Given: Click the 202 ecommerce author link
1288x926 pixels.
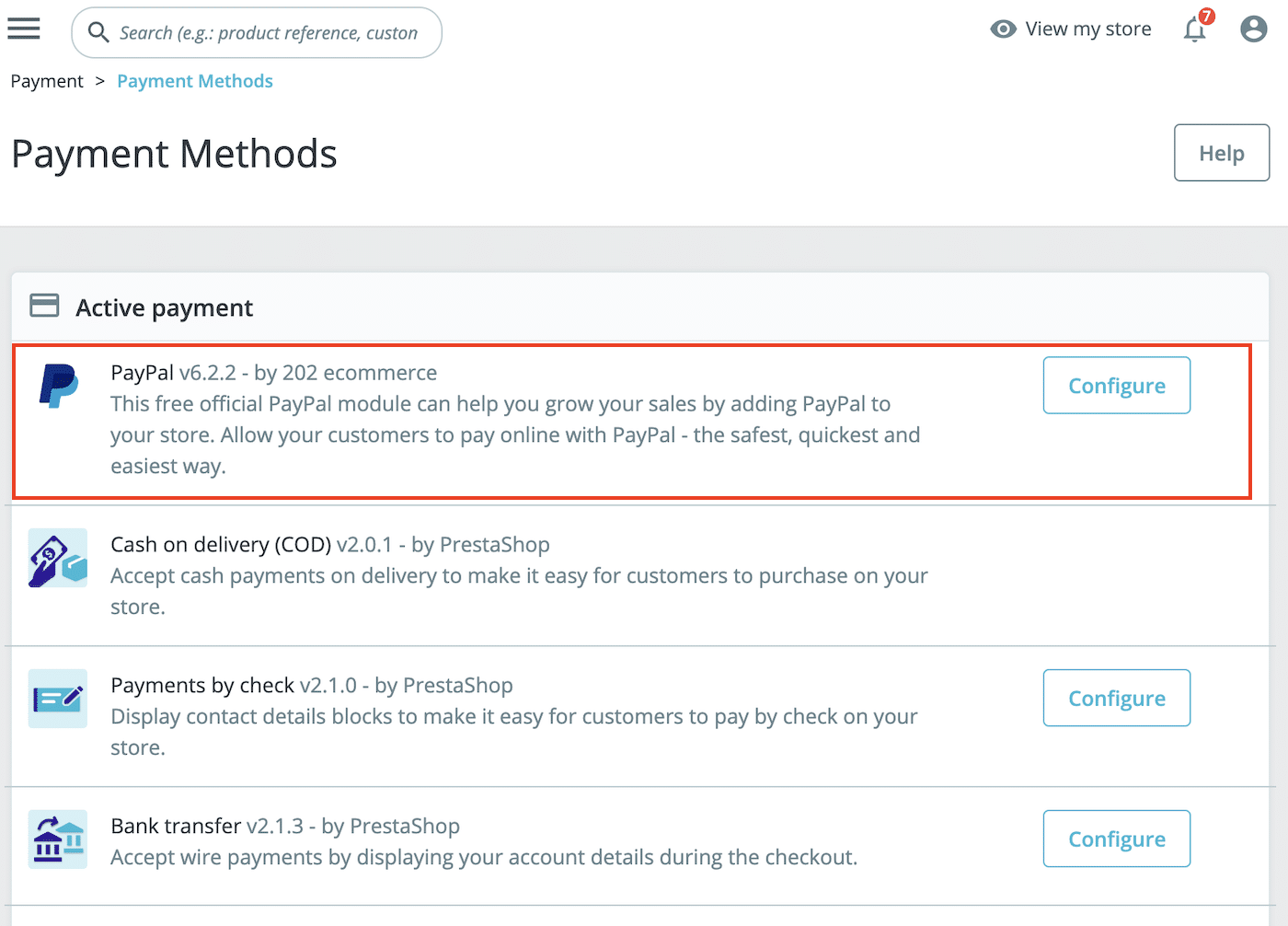Looking at the screenshot, I should (359, 372).
